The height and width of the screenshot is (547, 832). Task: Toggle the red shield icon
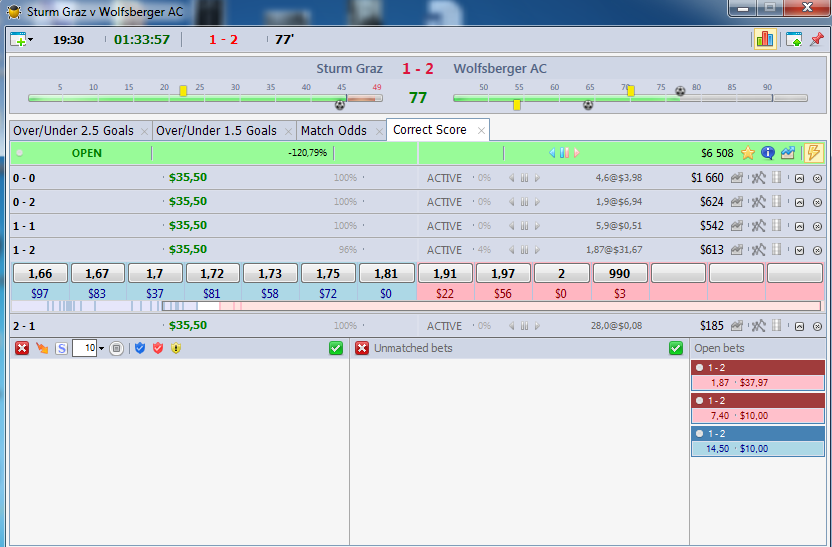[158, 348]
